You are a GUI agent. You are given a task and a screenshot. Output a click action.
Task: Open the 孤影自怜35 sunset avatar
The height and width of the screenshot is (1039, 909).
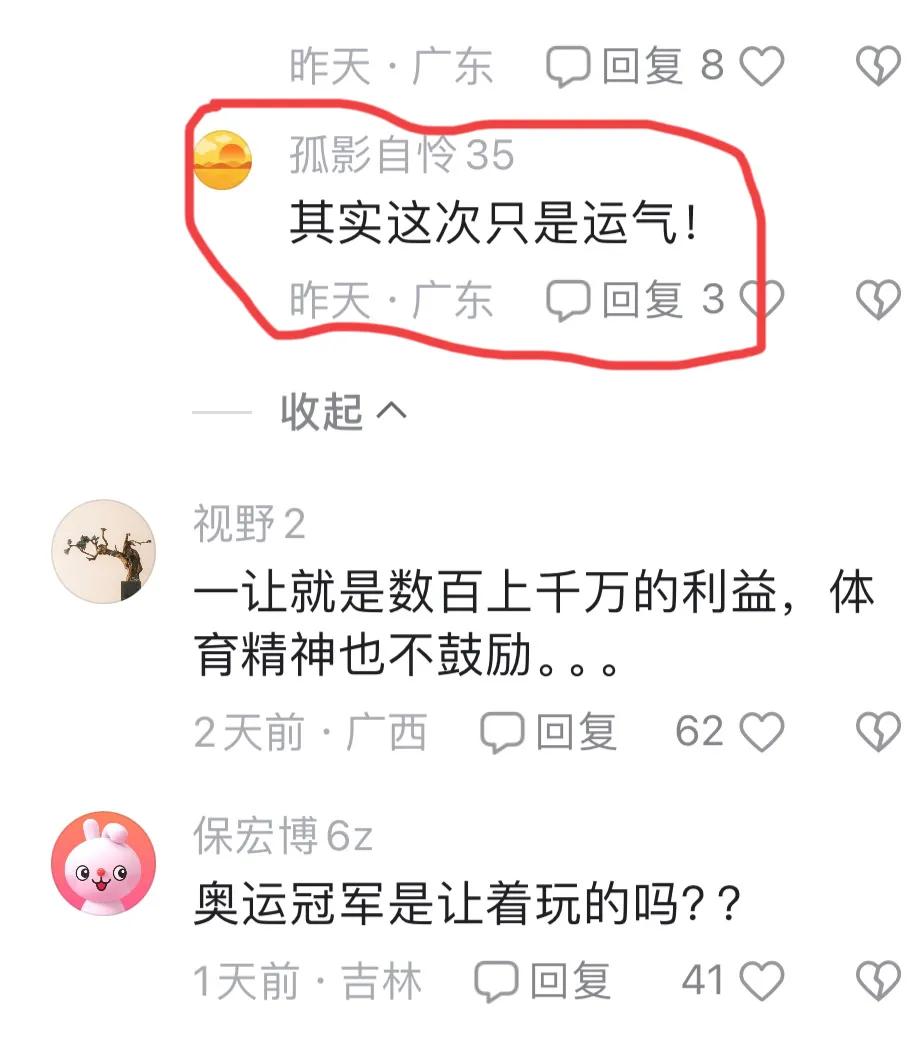pos(222,160)
